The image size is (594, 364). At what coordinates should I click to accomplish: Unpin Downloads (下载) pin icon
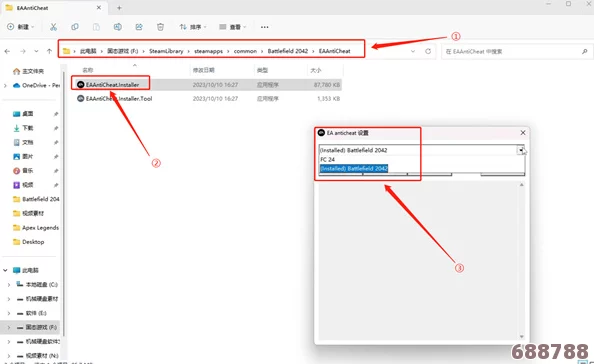(56, 128)
